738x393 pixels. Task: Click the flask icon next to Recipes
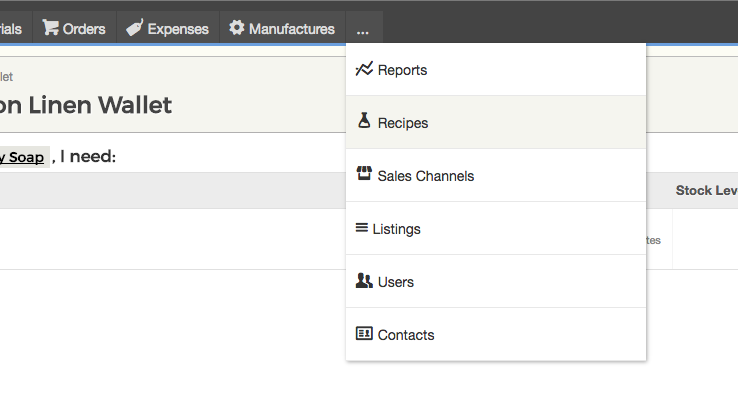point(364,120)
